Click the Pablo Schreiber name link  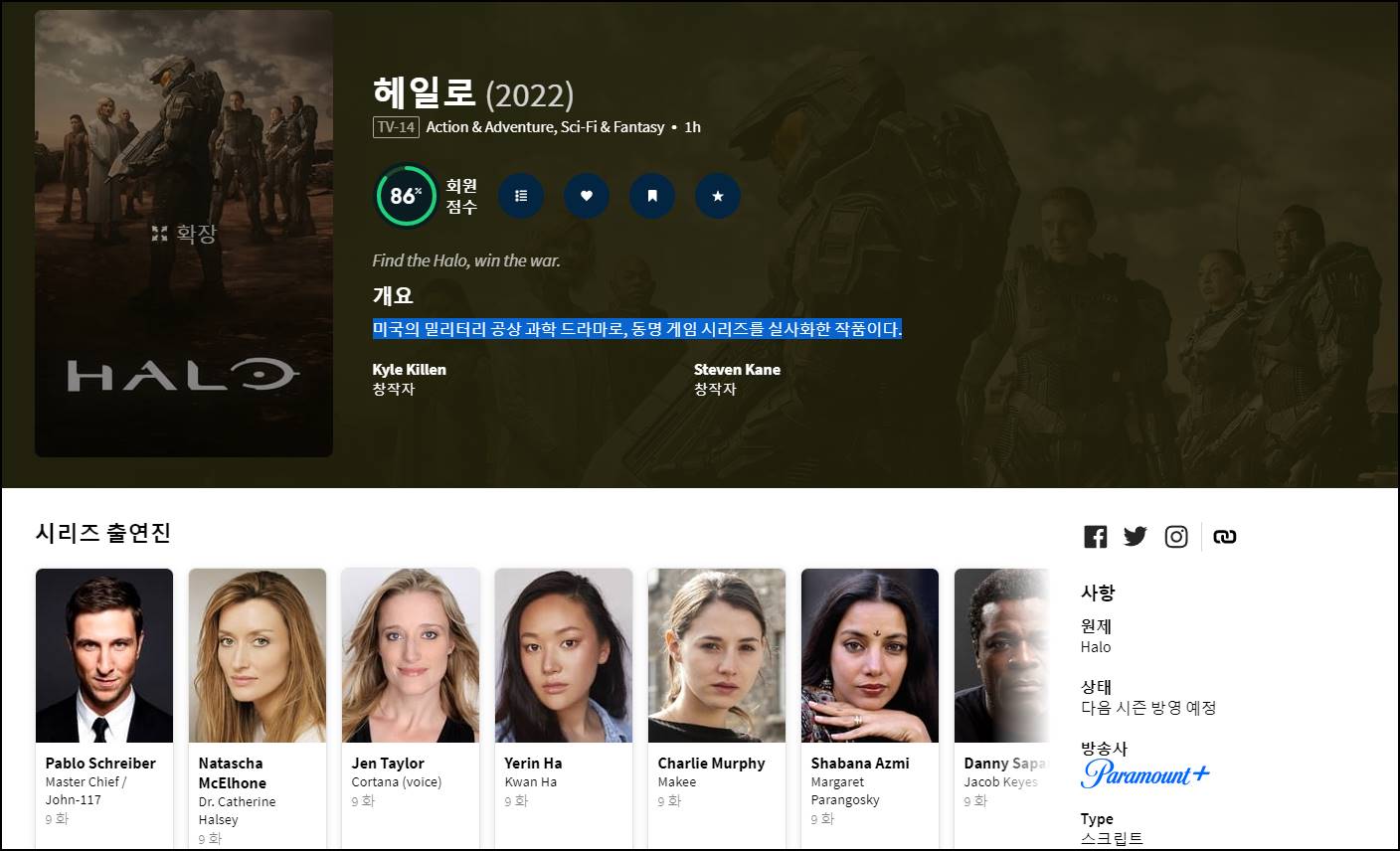100,763
